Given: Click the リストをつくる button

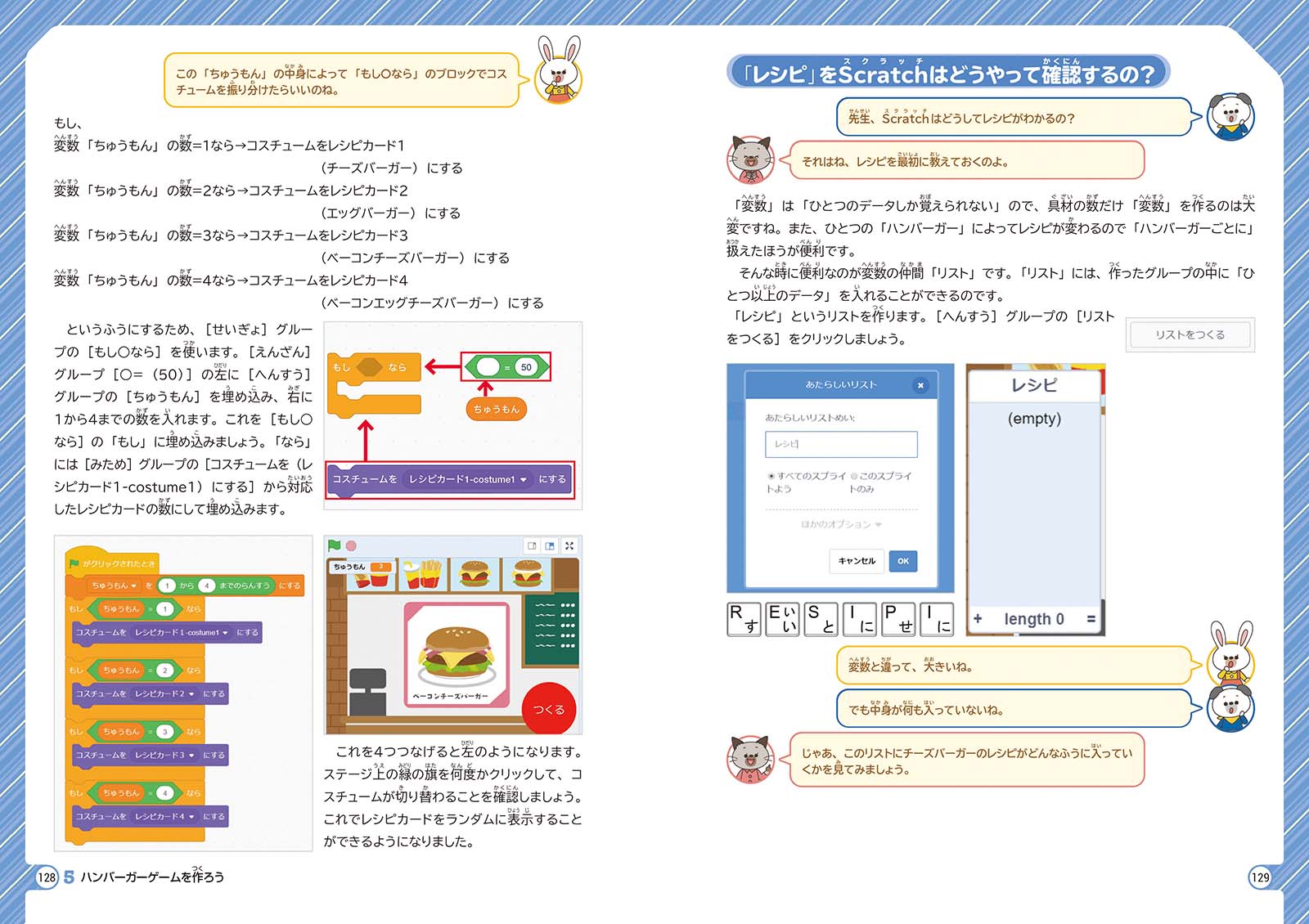Looking at the screenshot, I should [x=1190, y=334].
